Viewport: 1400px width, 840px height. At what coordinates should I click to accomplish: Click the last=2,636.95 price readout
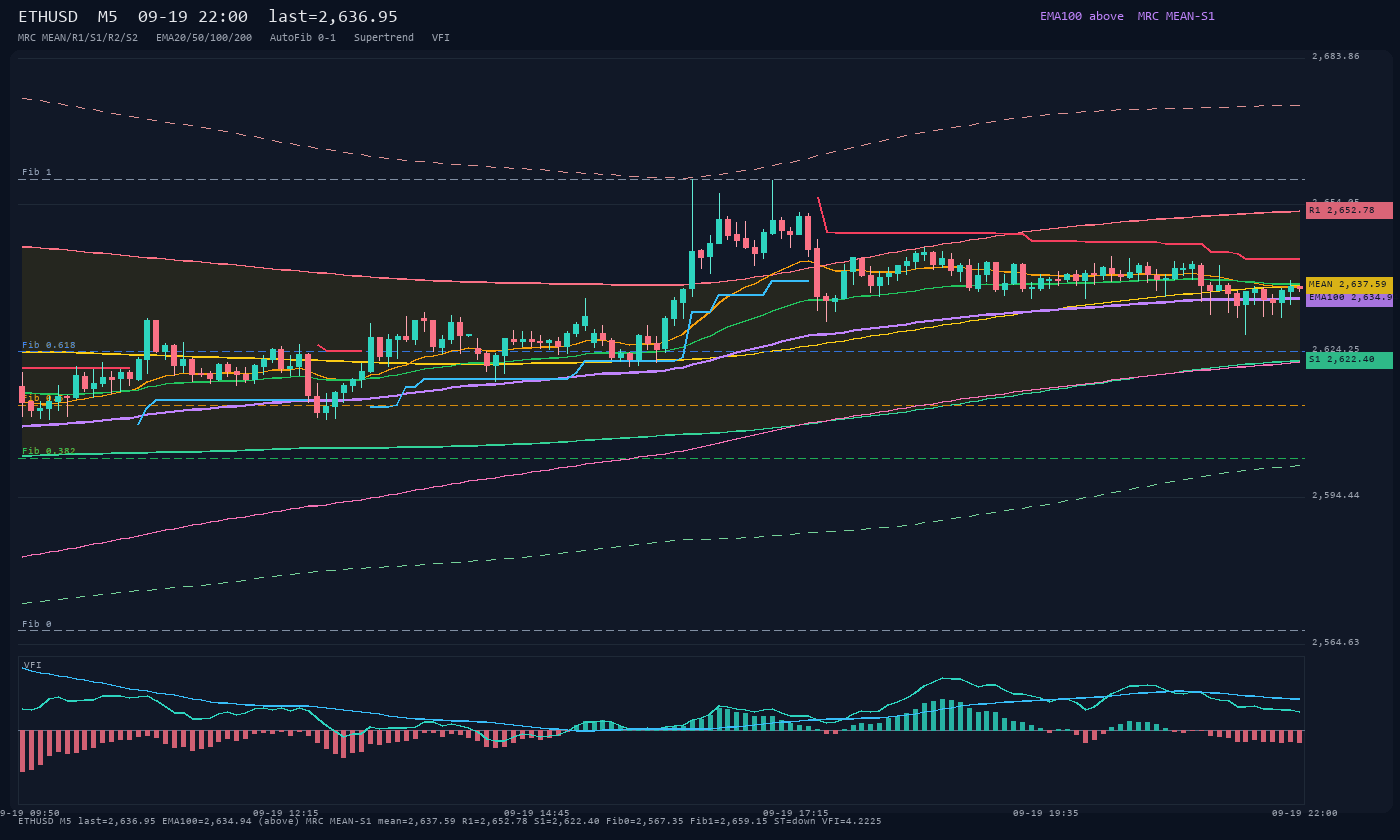[x=333, y=16]
